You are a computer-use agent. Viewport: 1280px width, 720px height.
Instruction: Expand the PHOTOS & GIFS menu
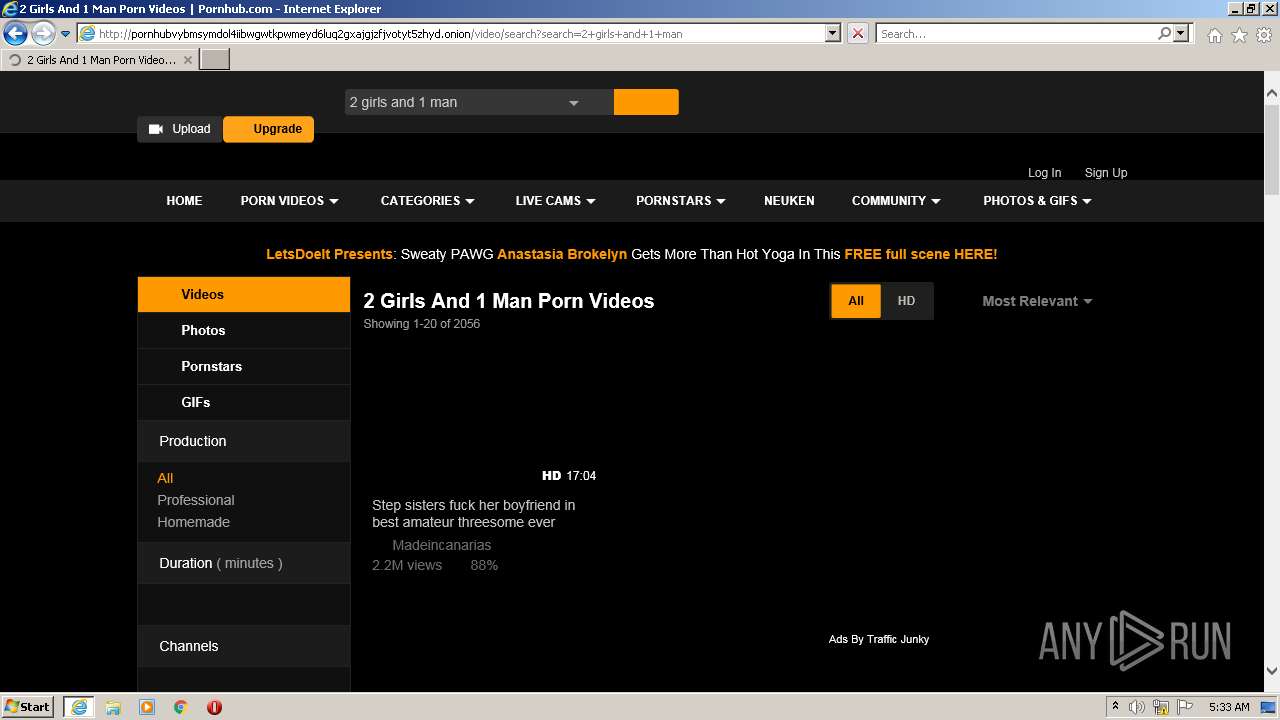[1037, 200]
